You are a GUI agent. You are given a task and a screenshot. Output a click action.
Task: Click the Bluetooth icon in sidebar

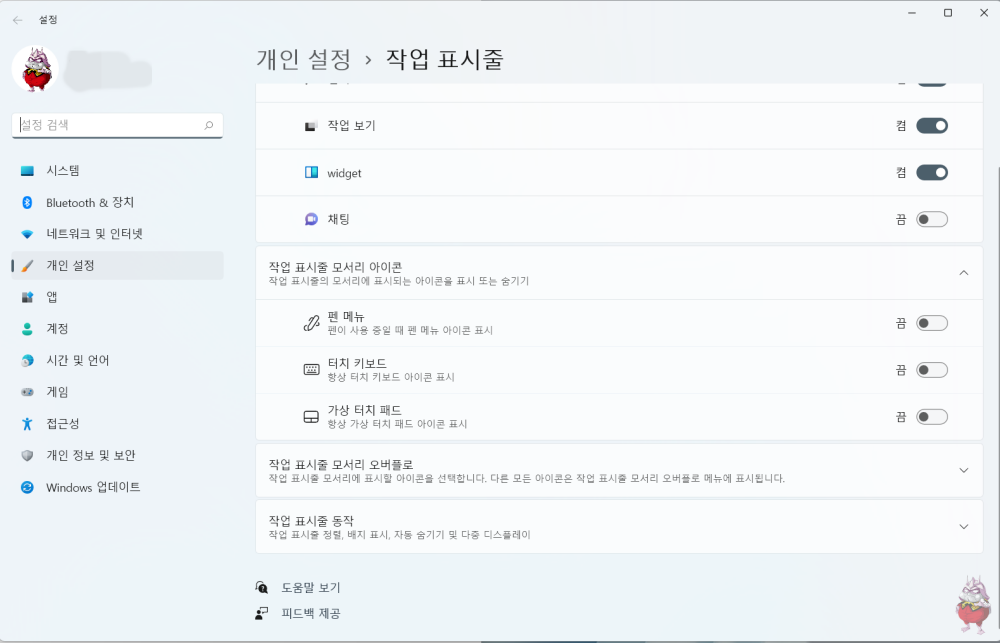(27, 202)
